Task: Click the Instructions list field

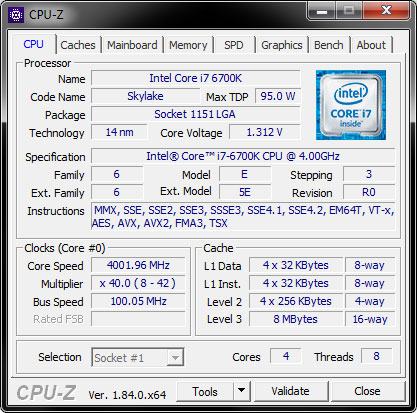Action: 243,217
